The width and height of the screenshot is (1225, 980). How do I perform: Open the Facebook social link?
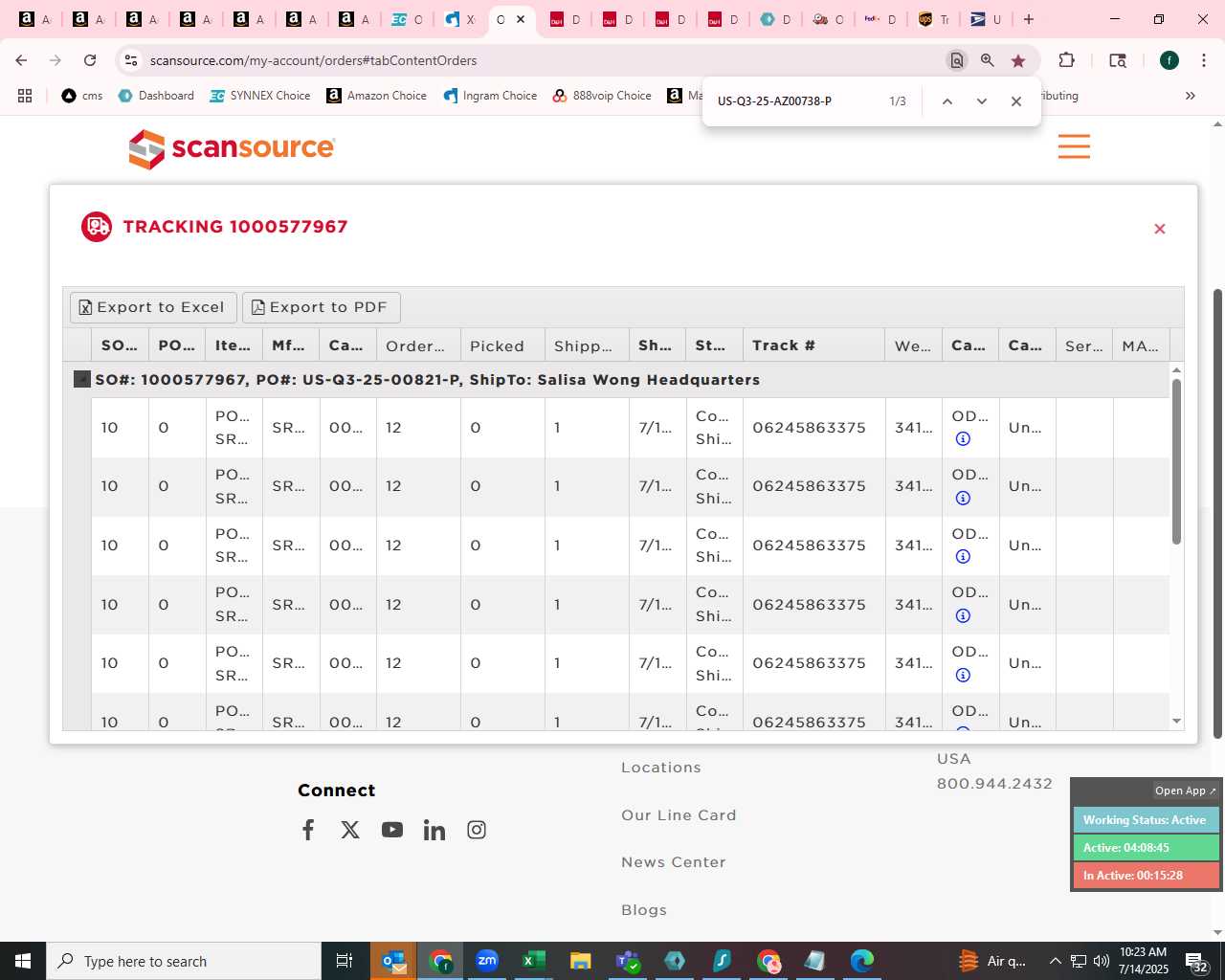(308, 830)
